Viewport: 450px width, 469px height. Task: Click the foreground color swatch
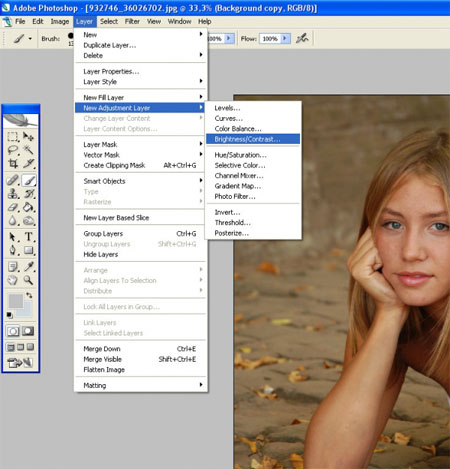point(15,301)
